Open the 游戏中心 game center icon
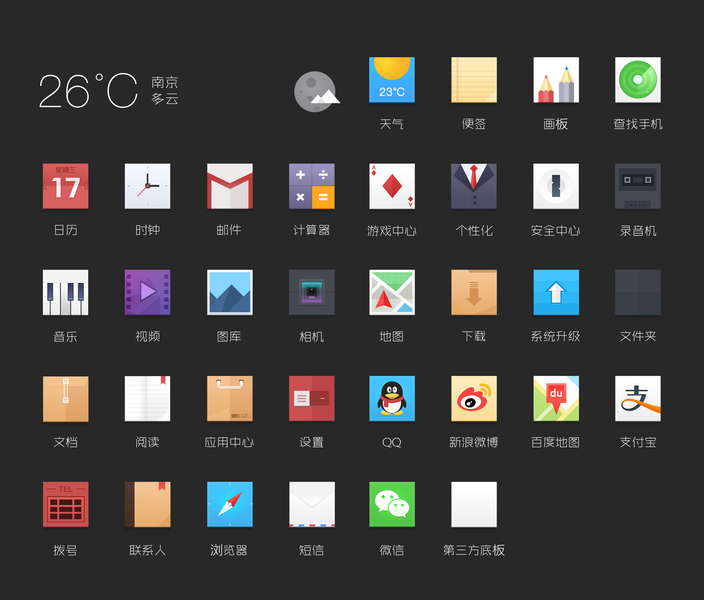 click(x=392, y=186)
